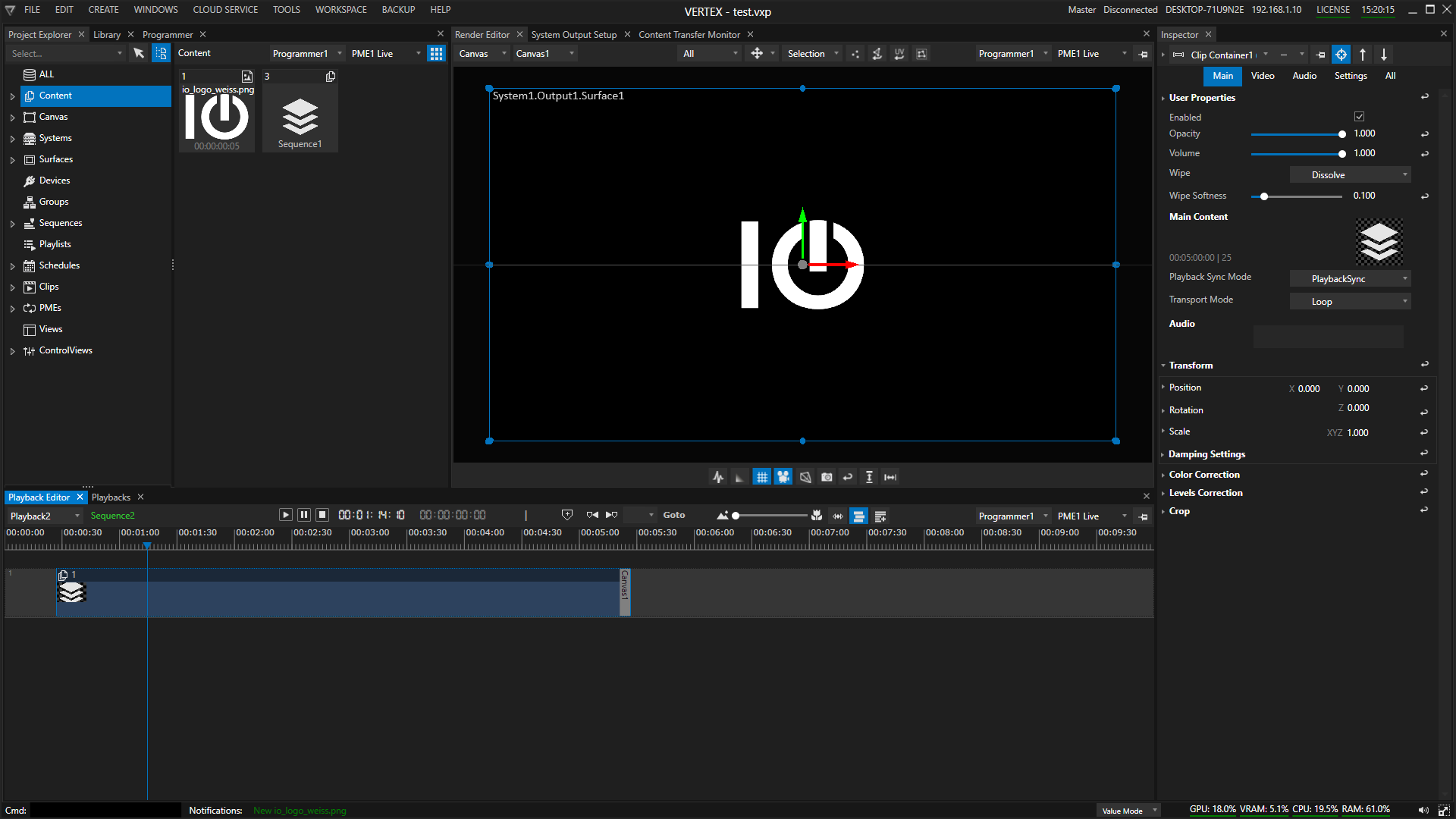Expand the Color Correction section
Image resolution: width=1456 pixels, height=819 pixels.
coord(1163,475)
